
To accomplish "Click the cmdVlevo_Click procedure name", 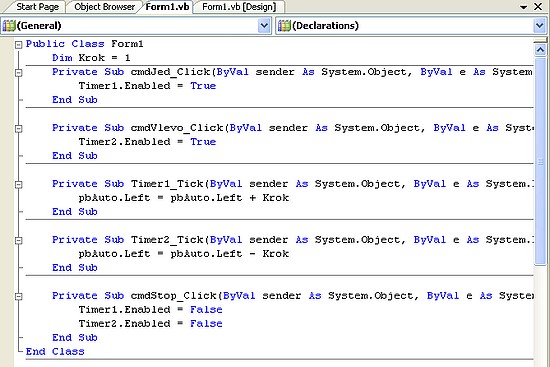I will [x=177, y=128].
